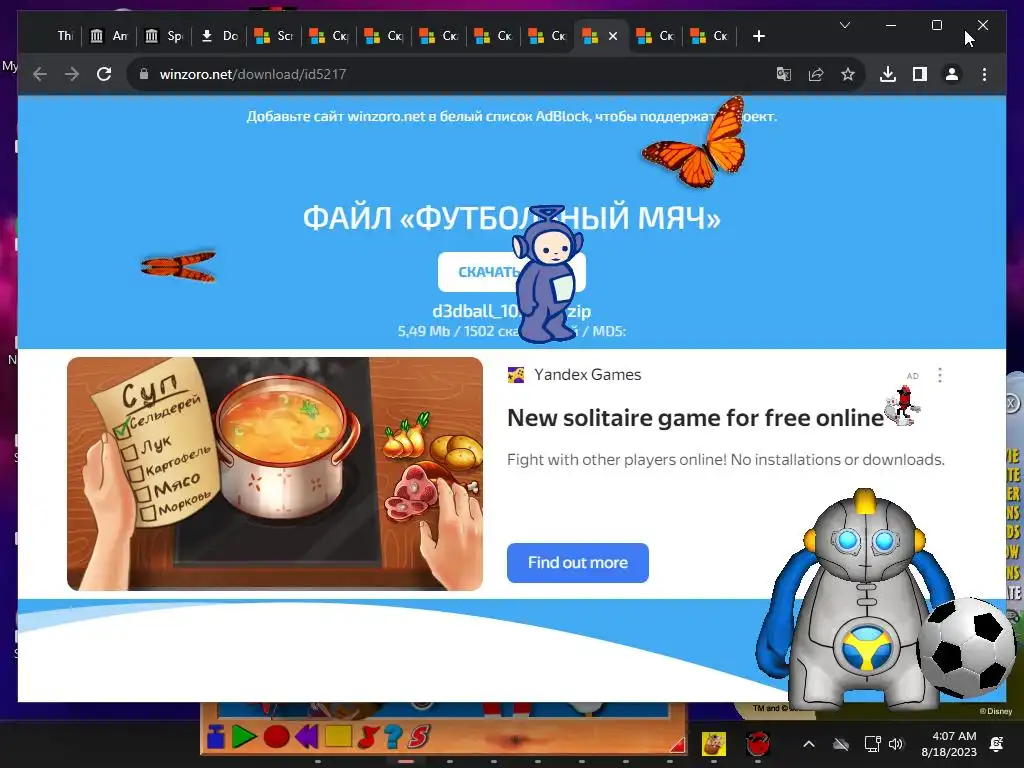1024x768 pixels.
Task: Click the small folded-wing butterfly at left
Action: [178, 266]
